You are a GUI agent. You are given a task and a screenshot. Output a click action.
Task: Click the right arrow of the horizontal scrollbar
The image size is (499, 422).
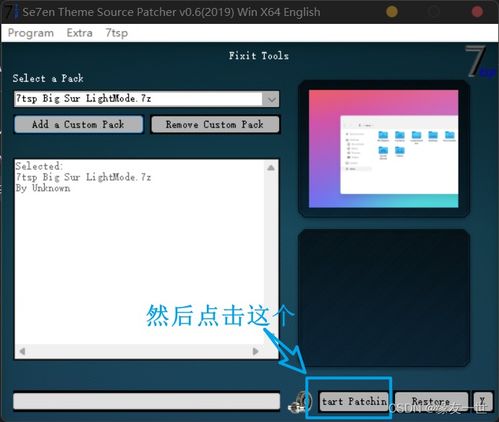pos(255,351)
